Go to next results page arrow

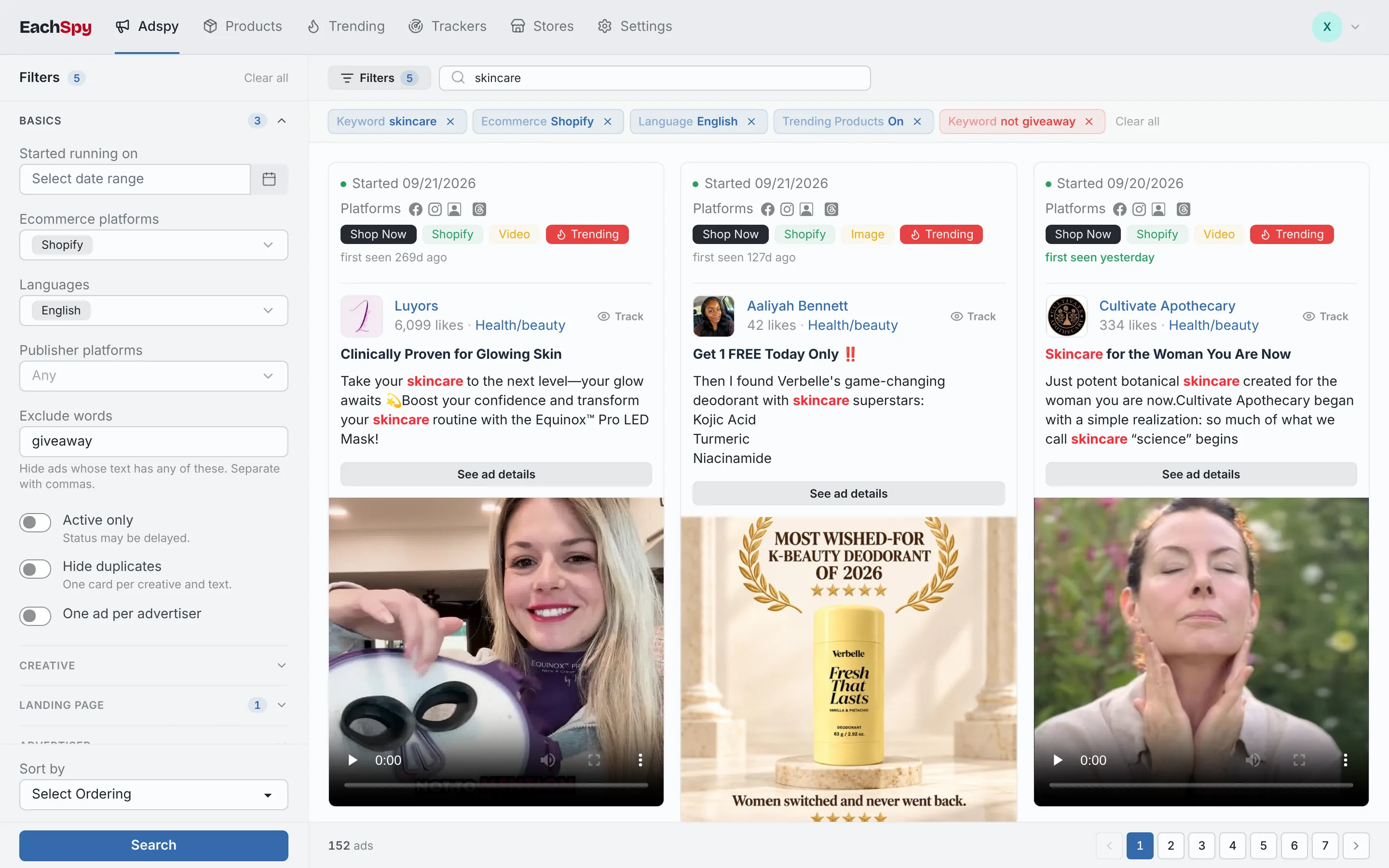pos(1356,846)
